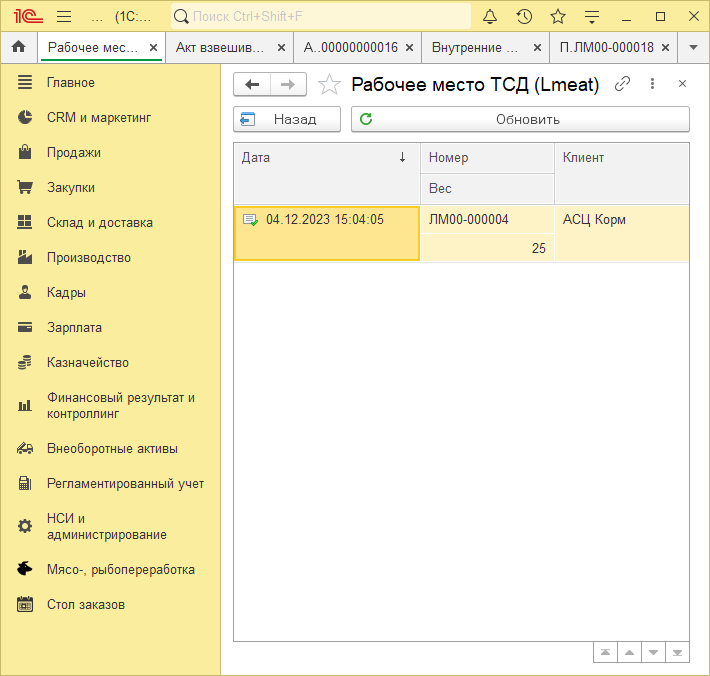Viewport: 710px width, 676px height.
Task: Sort by the Дата column header
Action: [x=327, y=173]
